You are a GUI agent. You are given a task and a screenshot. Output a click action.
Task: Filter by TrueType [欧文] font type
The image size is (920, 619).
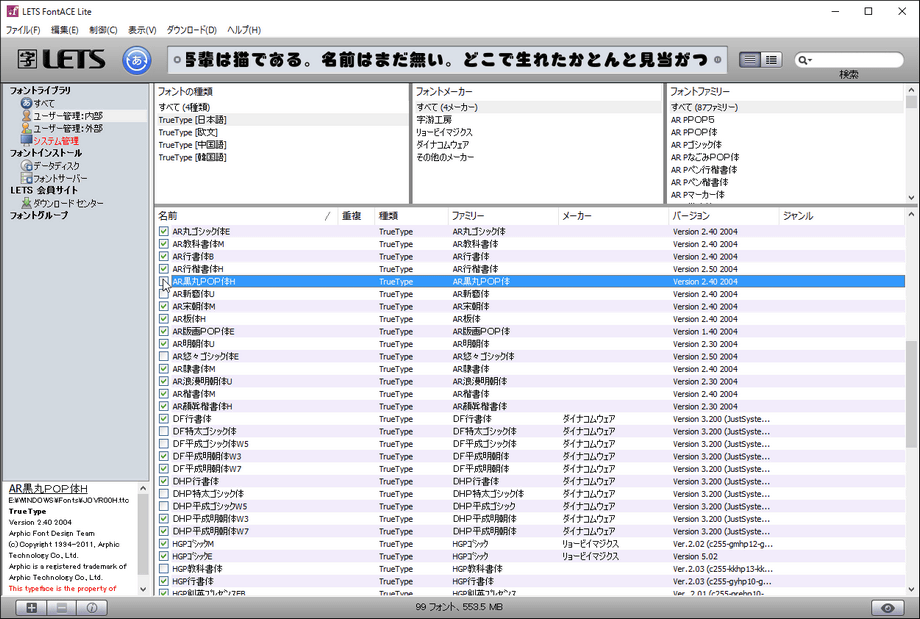pos(282,132)
